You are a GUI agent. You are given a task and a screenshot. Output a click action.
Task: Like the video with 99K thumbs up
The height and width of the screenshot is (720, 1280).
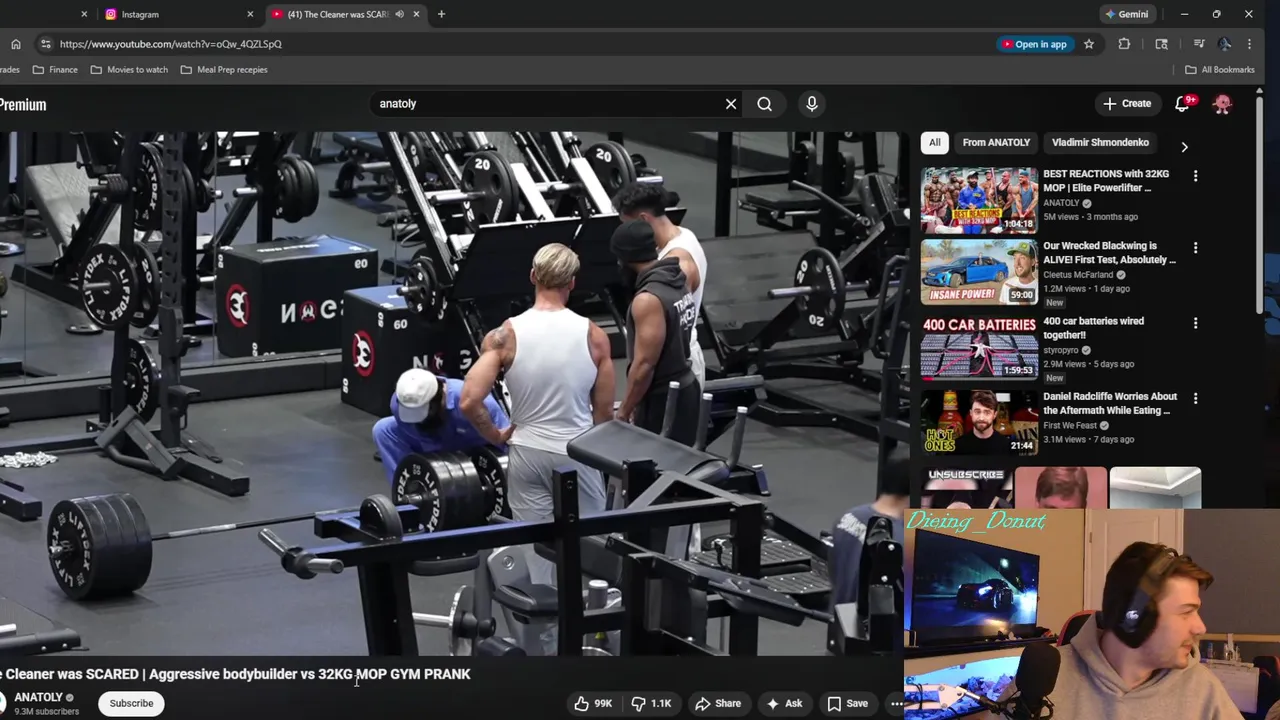pyautogui.click(x=592, y=704)
